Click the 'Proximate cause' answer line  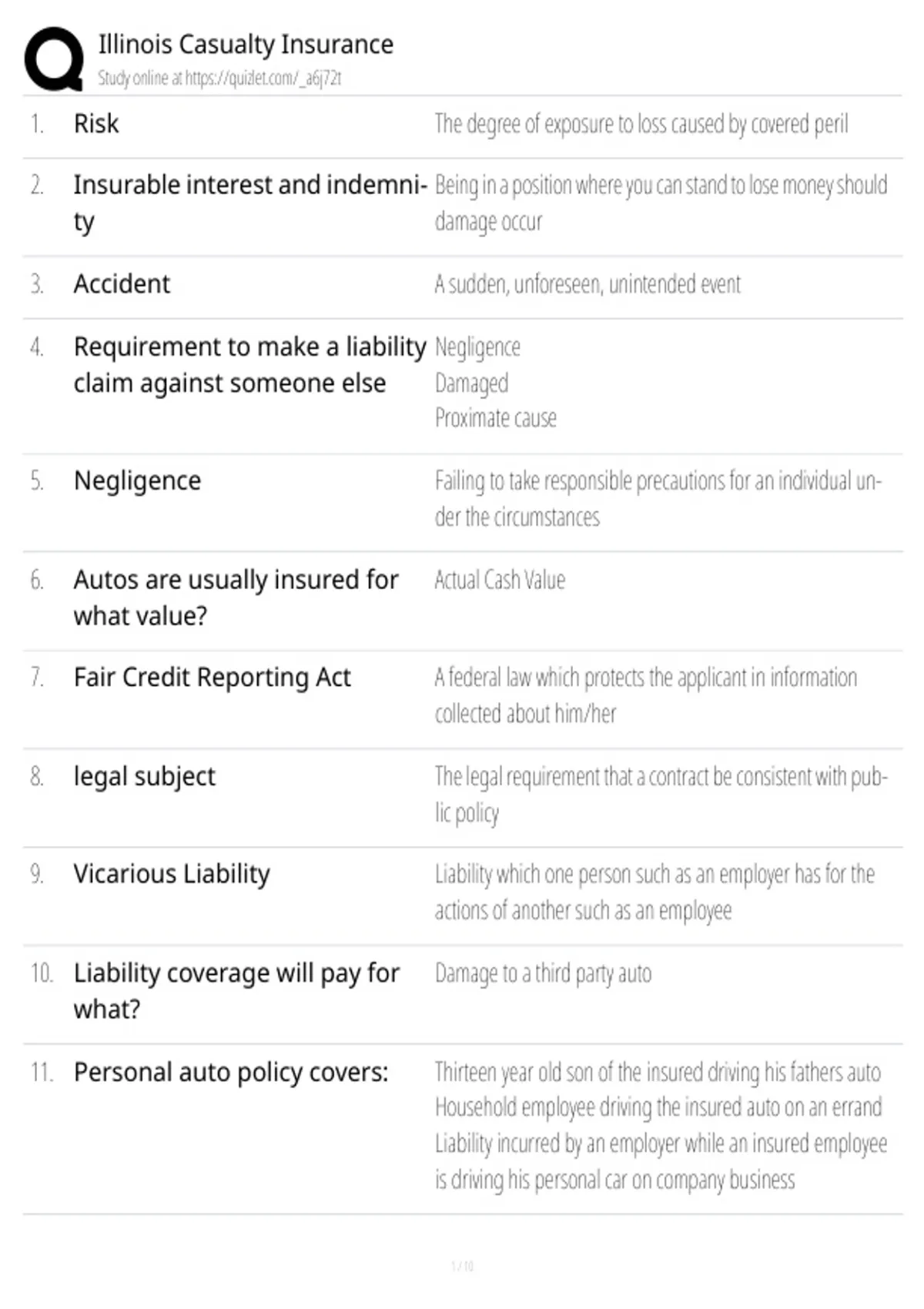(x=496, y=418)
